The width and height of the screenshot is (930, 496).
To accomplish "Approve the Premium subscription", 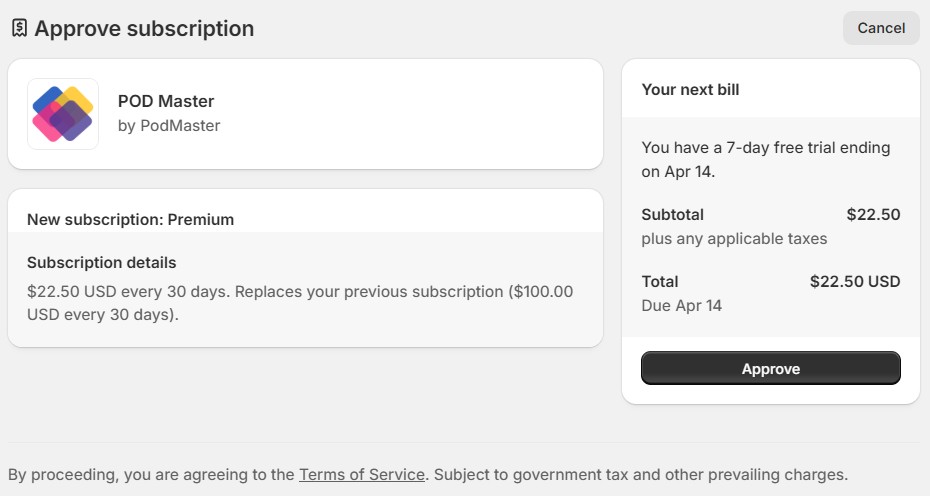I will pyautogui.click(x=770, y=369).
